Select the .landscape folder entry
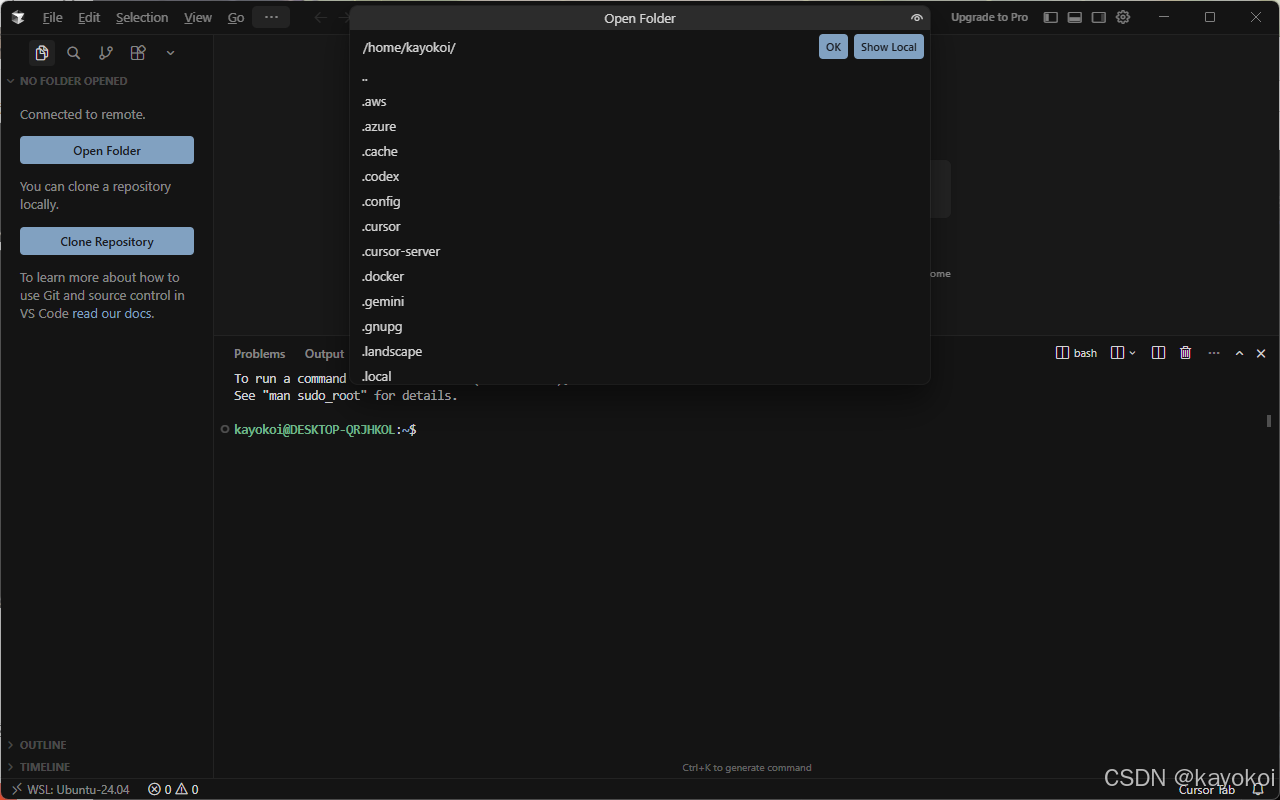 640,352
